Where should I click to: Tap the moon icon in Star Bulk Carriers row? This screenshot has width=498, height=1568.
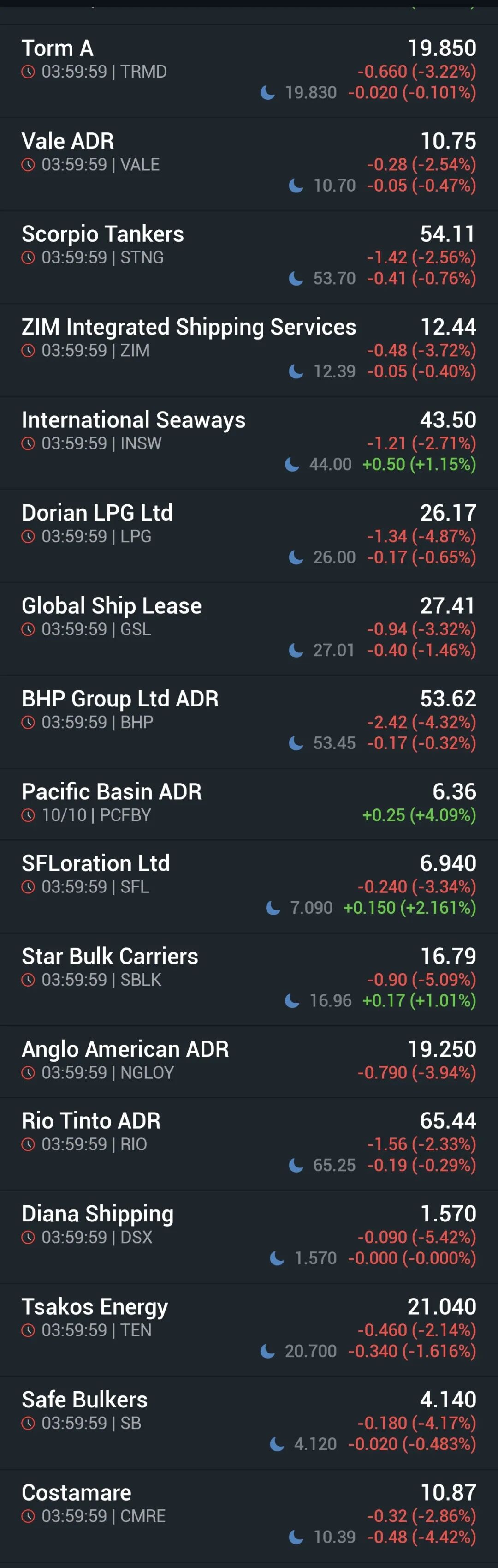click(x=292, y=1001)
